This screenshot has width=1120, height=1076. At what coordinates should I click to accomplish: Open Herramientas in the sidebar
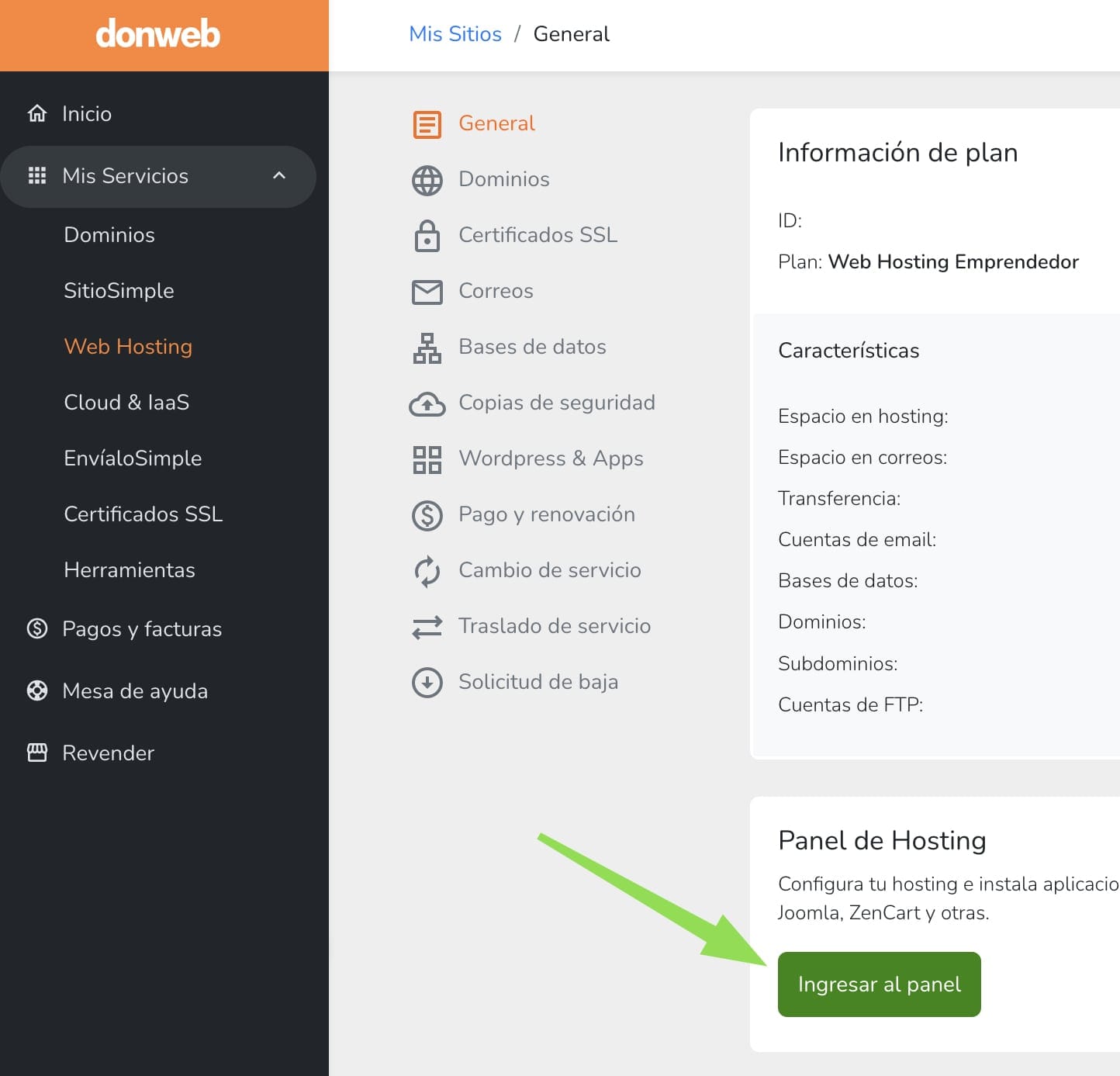tap(130, 569)
